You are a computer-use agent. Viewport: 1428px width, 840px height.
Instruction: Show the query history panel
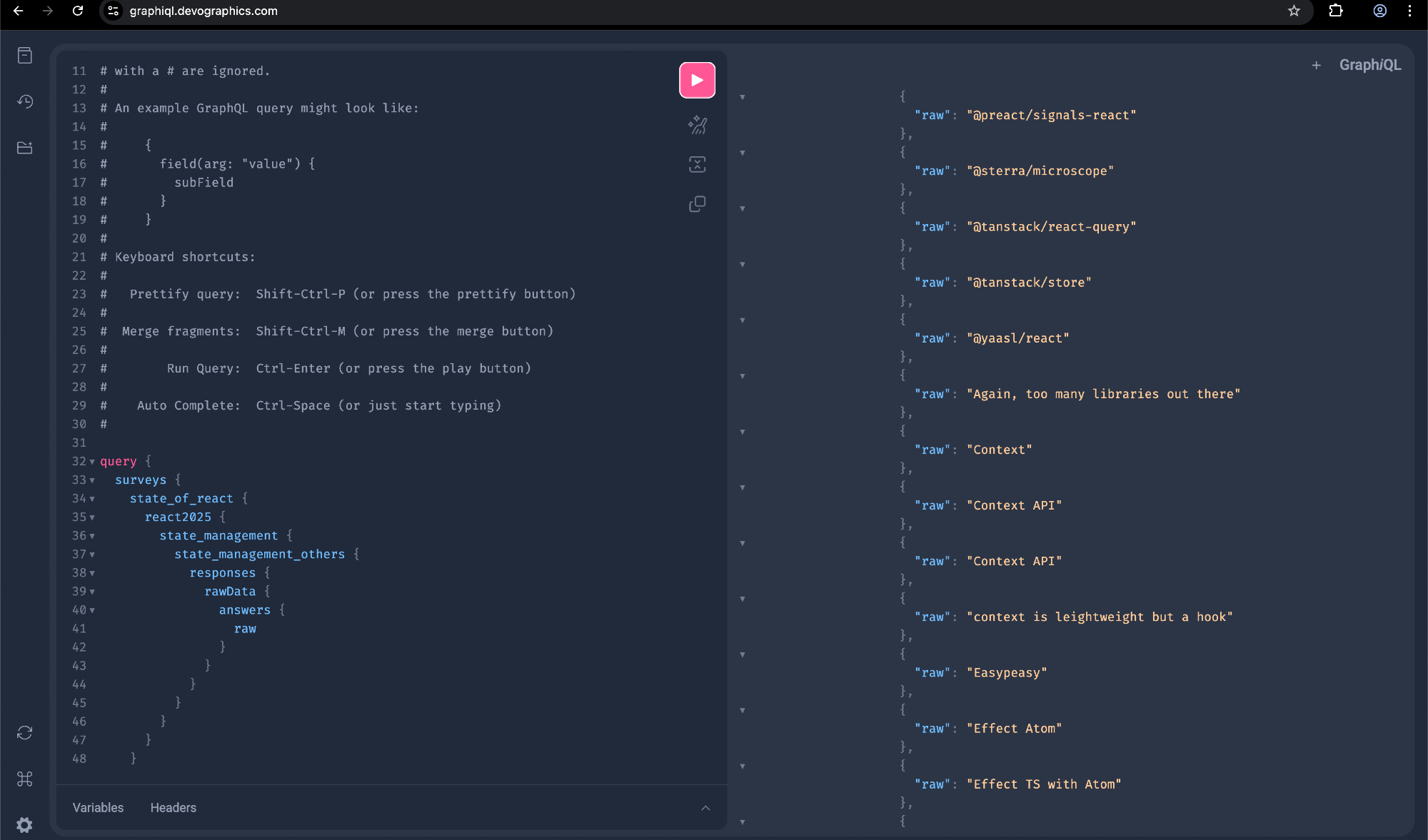tap(25, 101)
